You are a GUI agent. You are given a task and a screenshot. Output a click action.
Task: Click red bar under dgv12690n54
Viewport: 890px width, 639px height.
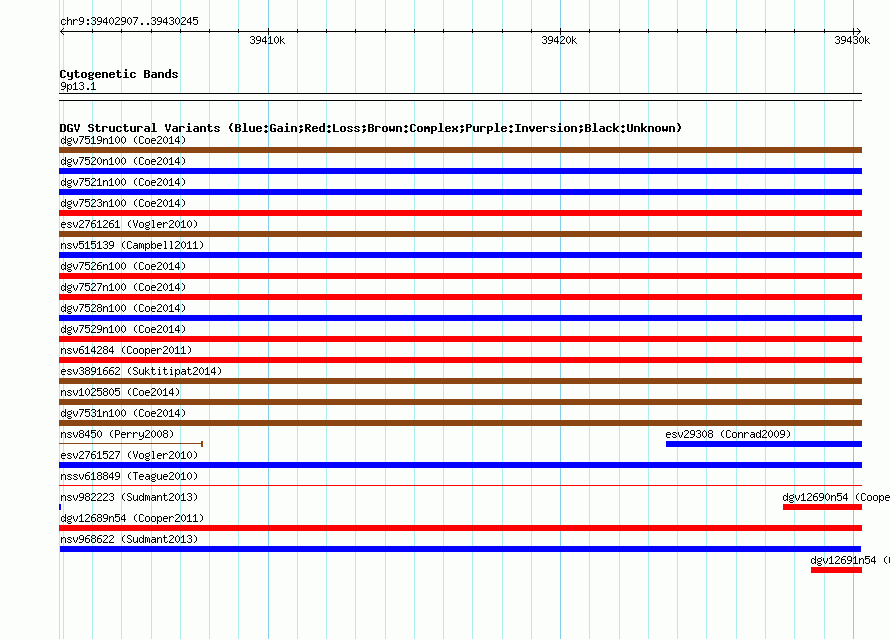pos(822,507)
